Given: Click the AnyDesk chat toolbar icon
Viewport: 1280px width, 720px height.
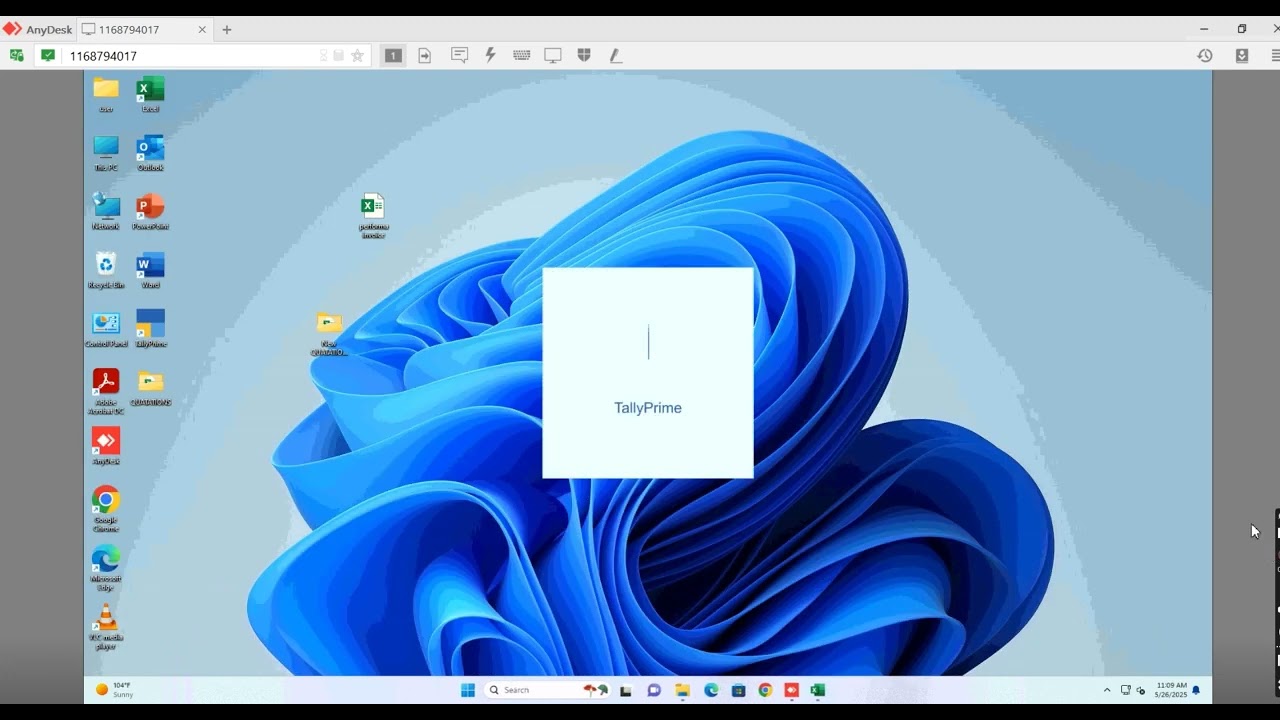Looking at the screenshot, I should 459,56.
